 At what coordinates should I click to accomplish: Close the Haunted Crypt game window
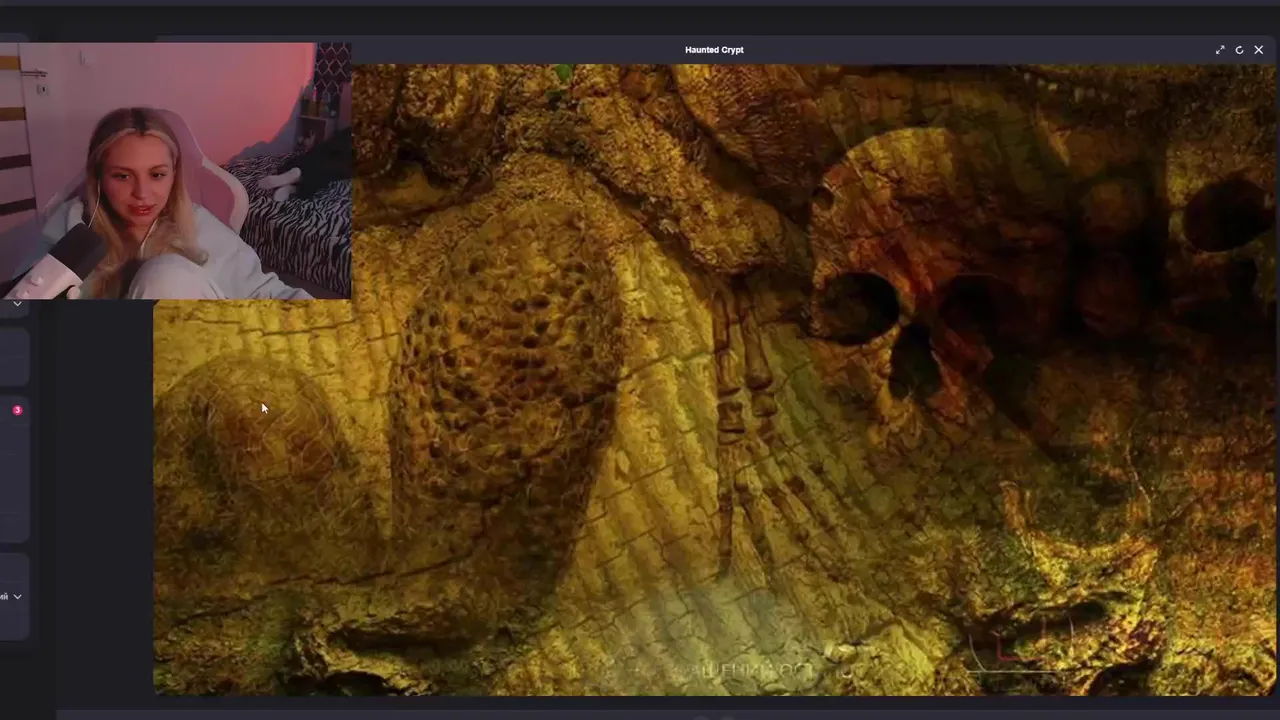point(1259,50)
